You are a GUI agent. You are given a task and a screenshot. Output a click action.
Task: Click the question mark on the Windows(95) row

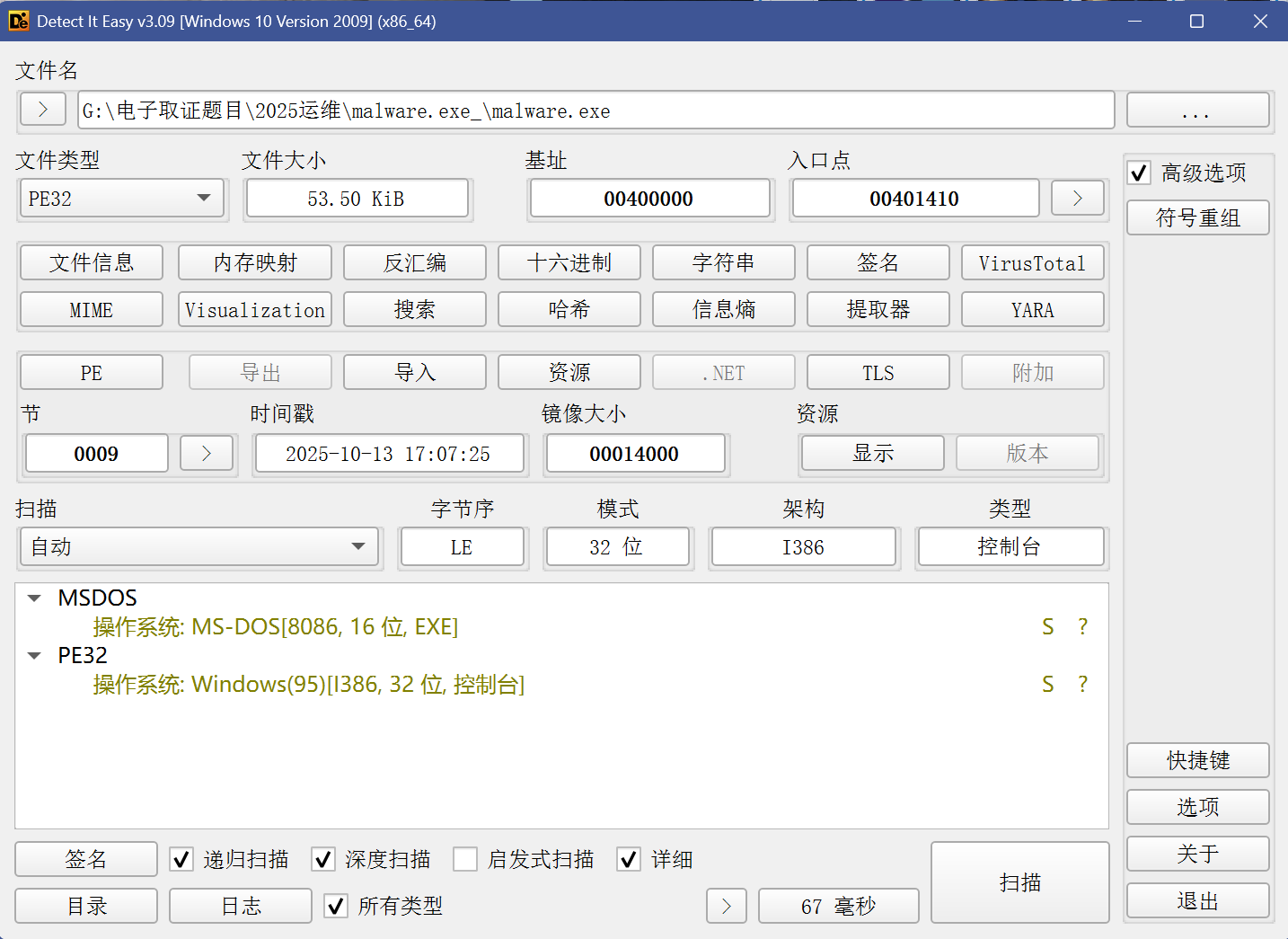tap(1082, 684)
